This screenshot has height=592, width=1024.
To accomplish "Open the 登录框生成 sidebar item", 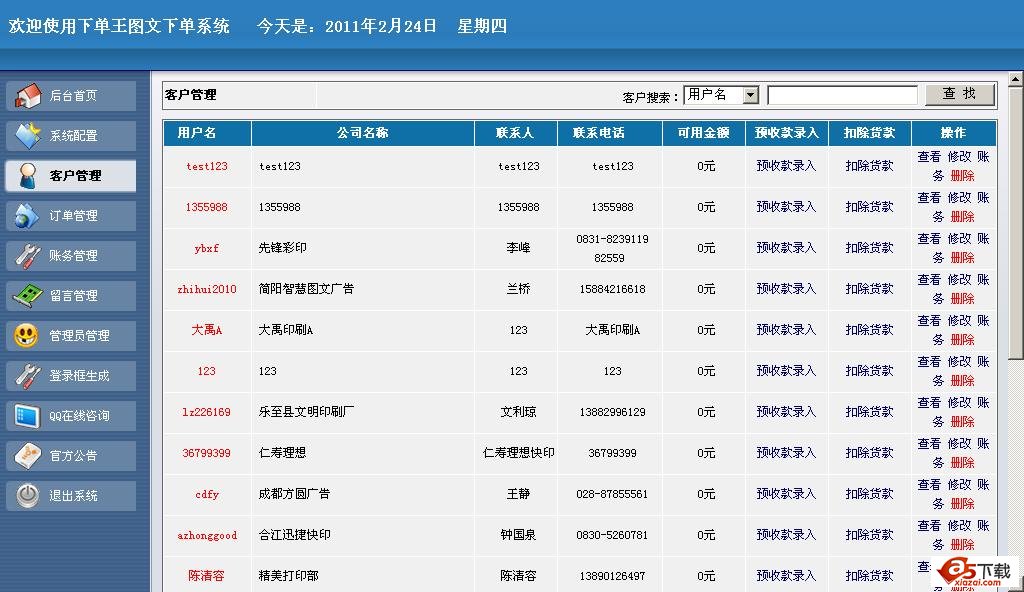I will [71, 376].
